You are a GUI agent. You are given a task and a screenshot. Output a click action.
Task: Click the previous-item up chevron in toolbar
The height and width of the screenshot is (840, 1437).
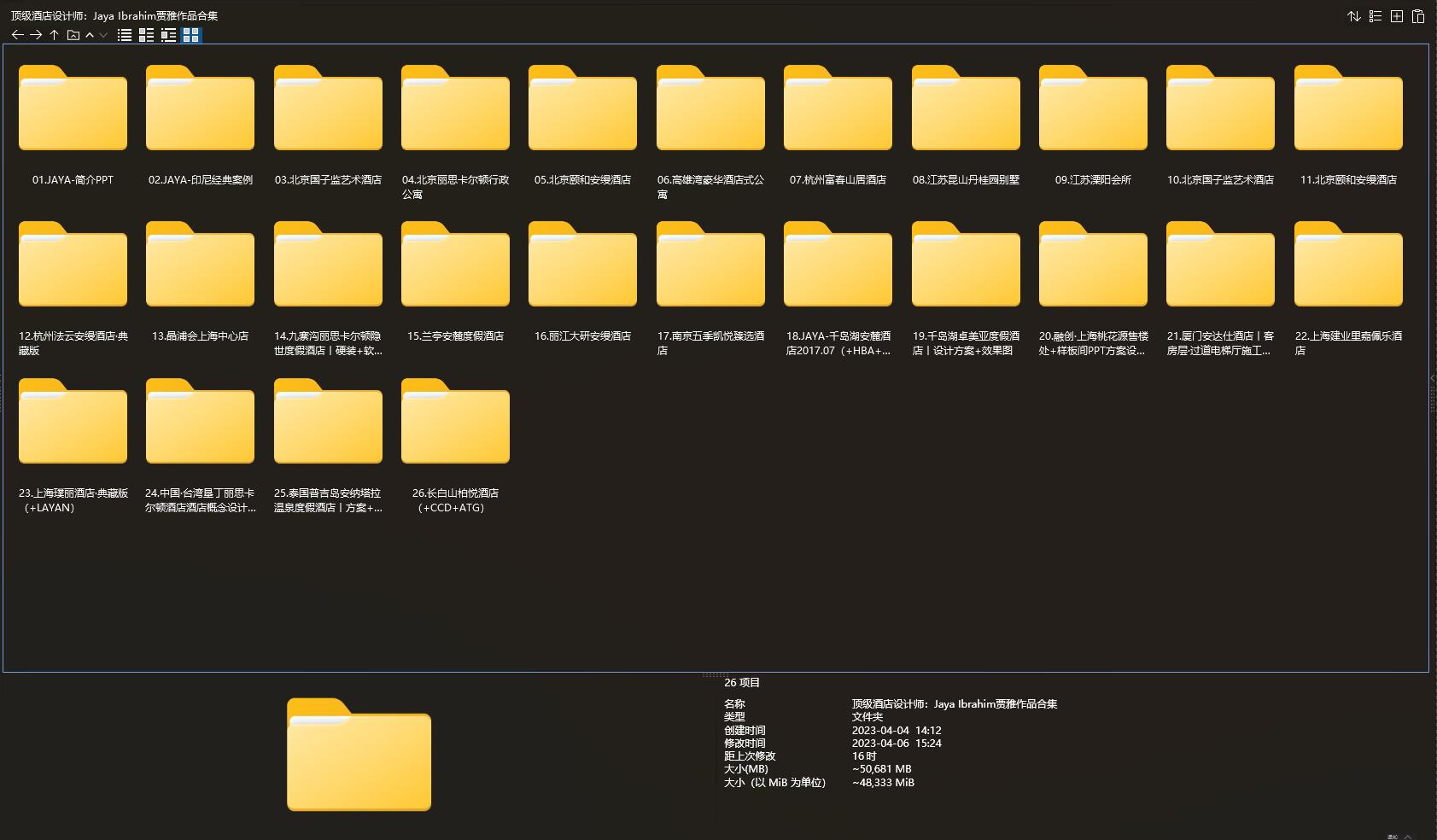pos(90,35)
